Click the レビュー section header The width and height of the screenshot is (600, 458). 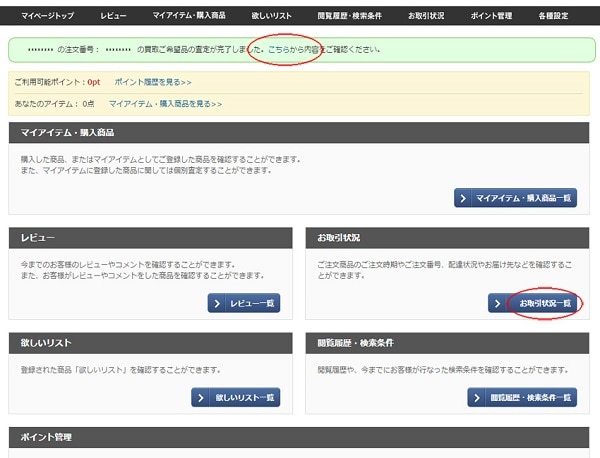150,238
